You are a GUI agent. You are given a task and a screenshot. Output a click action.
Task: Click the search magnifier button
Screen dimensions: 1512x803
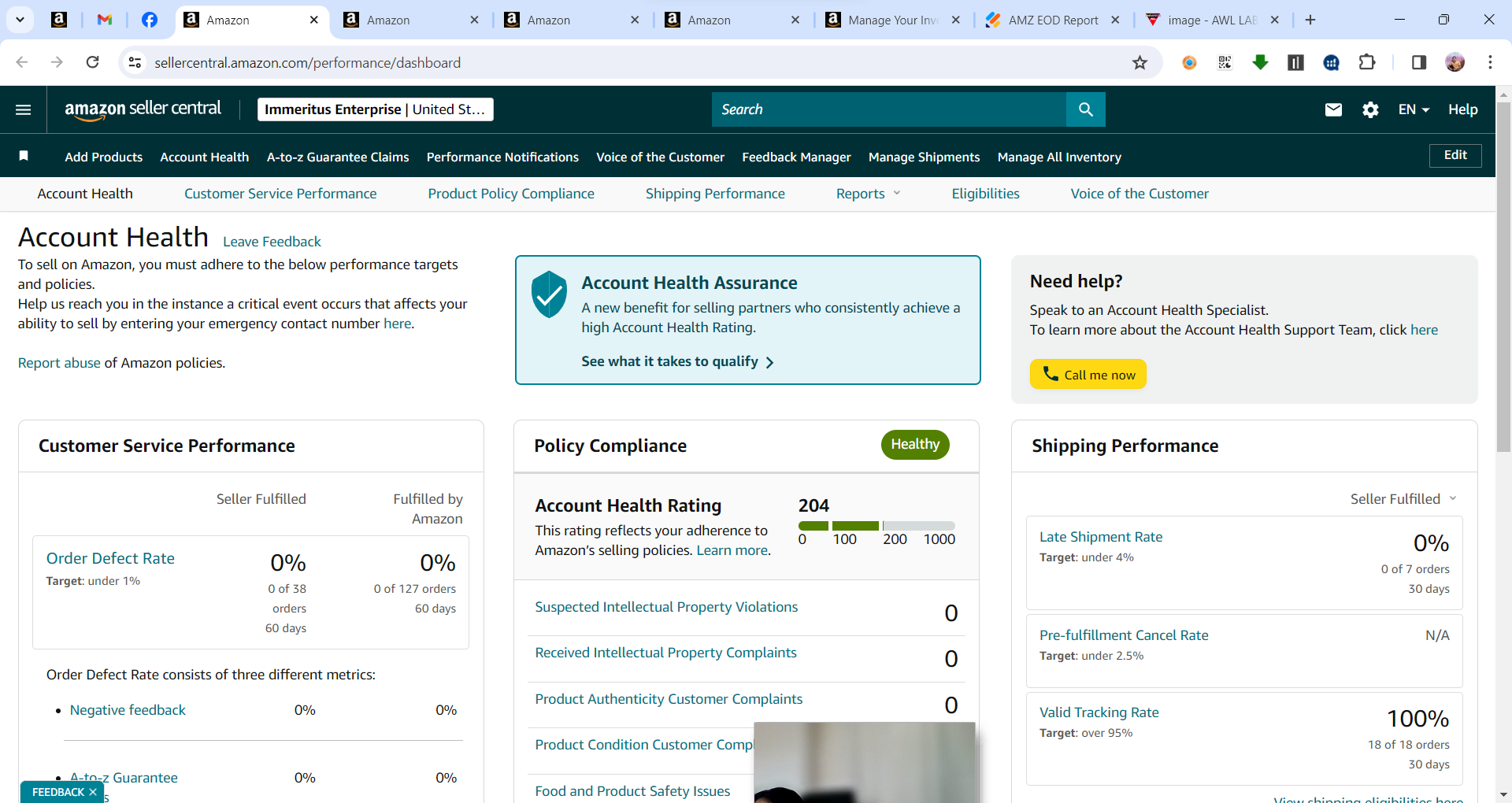(1085, 109)
